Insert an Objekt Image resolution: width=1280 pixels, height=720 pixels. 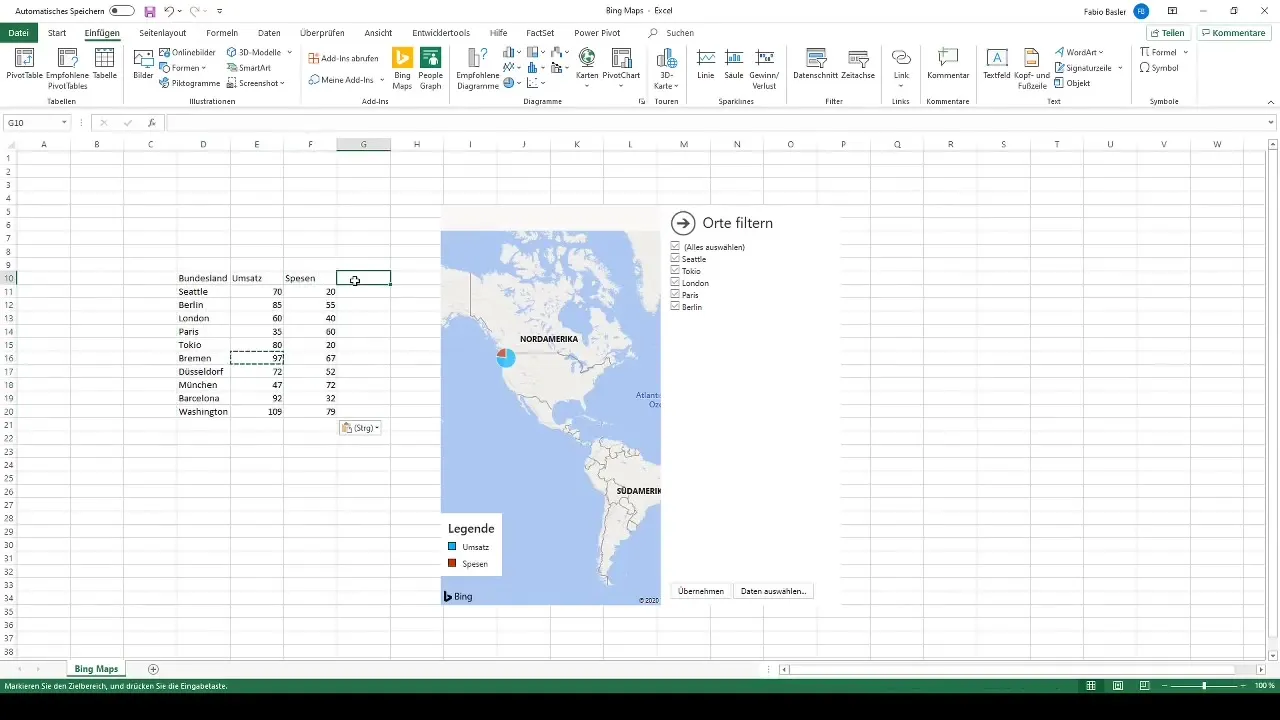pos(1072,83)
